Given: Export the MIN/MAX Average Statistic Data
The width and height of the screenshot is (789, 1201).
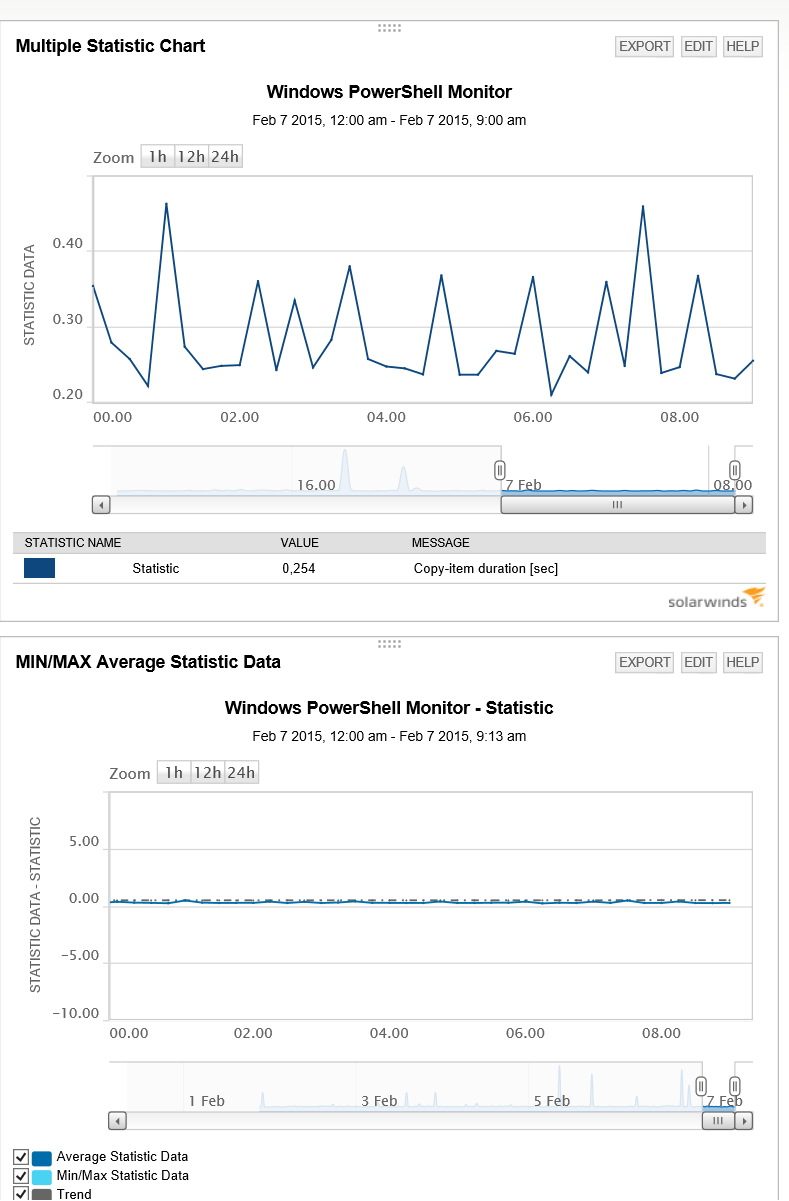Looking at the screenshot, I should [x=644, y=662].
